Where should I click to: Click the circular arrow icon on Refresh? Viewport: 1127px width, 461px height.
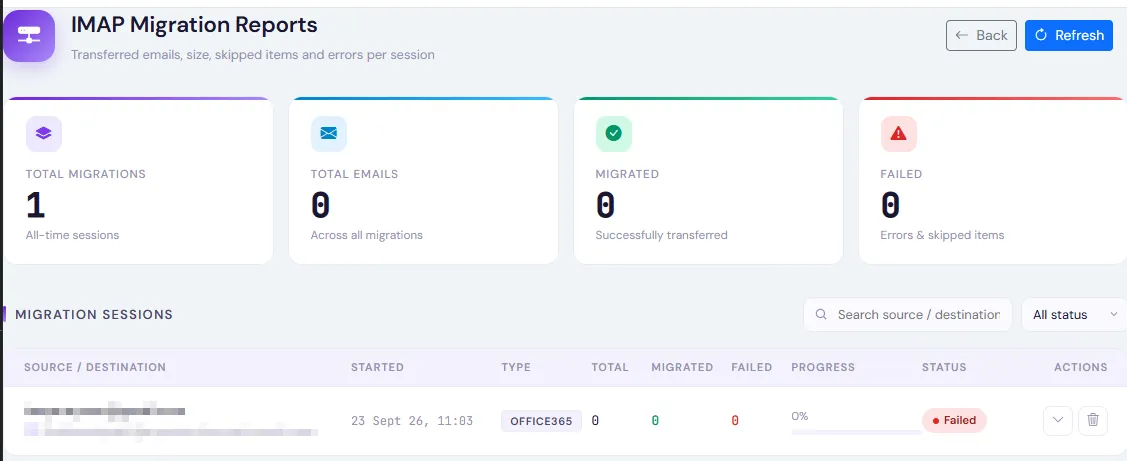click(x=1040, y=35)
